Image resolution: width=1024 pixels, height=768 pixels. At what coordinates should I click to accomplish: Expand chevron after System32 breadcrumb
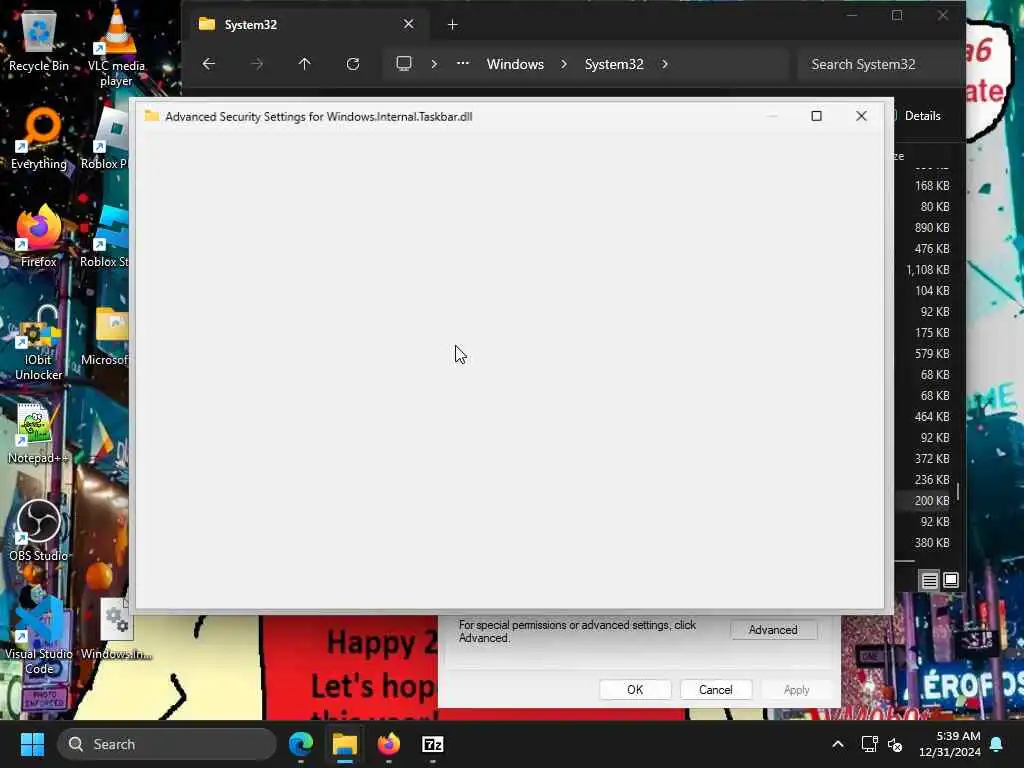pos(665,64)
